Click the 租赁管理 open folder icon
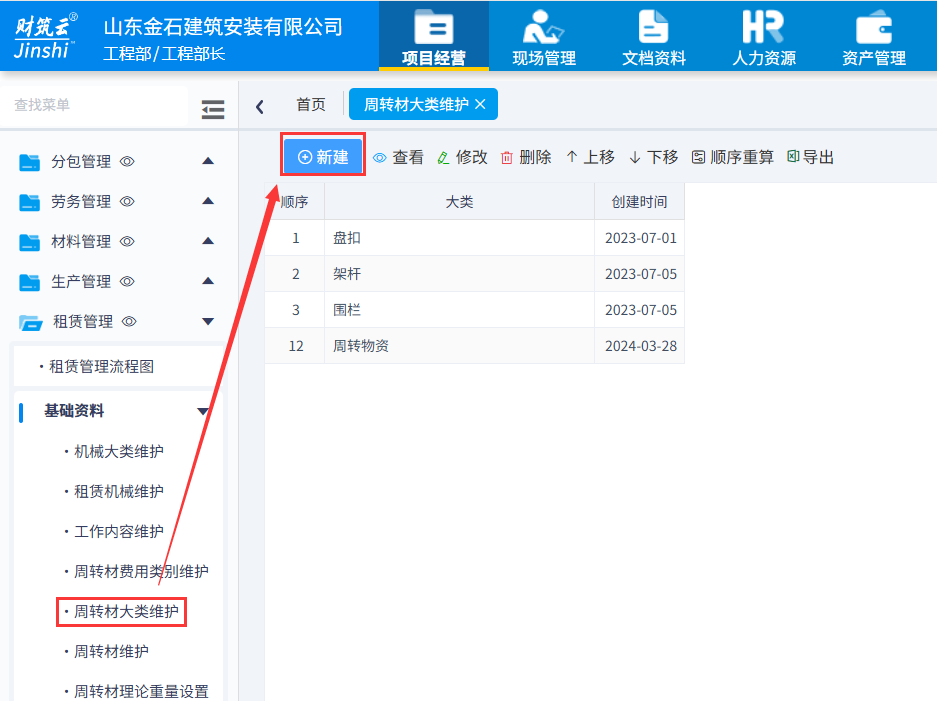The width and height of the screenshot is (937, 701). click(30, 322)
